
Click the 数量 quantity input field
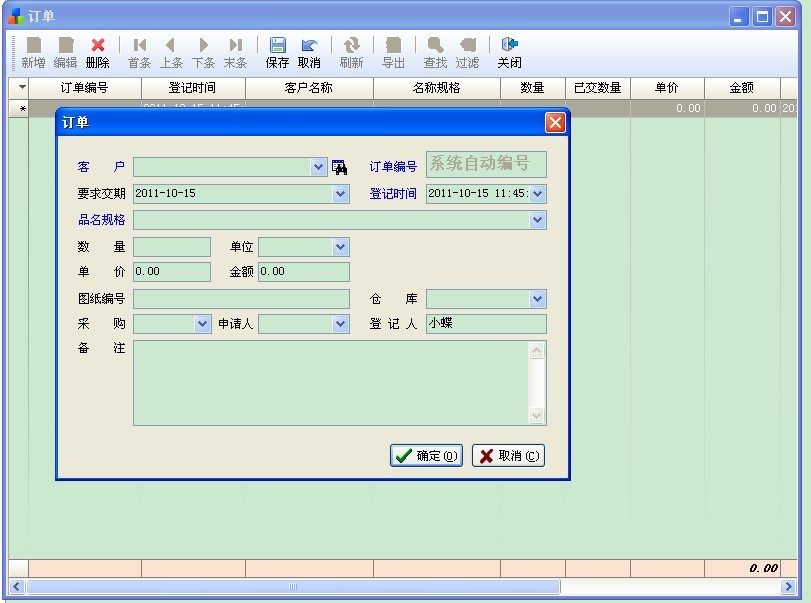tap(171, 247)
